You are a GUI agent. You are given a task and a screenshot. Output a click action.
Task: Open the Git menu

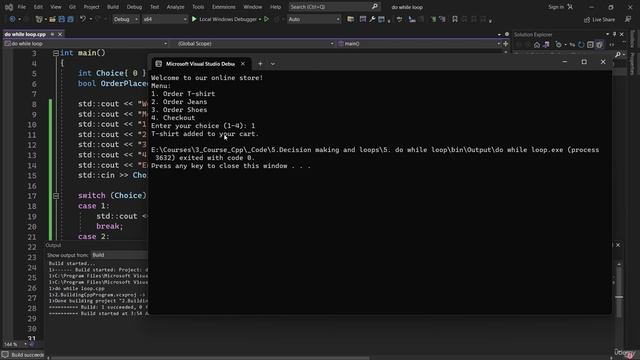(72, 7)
